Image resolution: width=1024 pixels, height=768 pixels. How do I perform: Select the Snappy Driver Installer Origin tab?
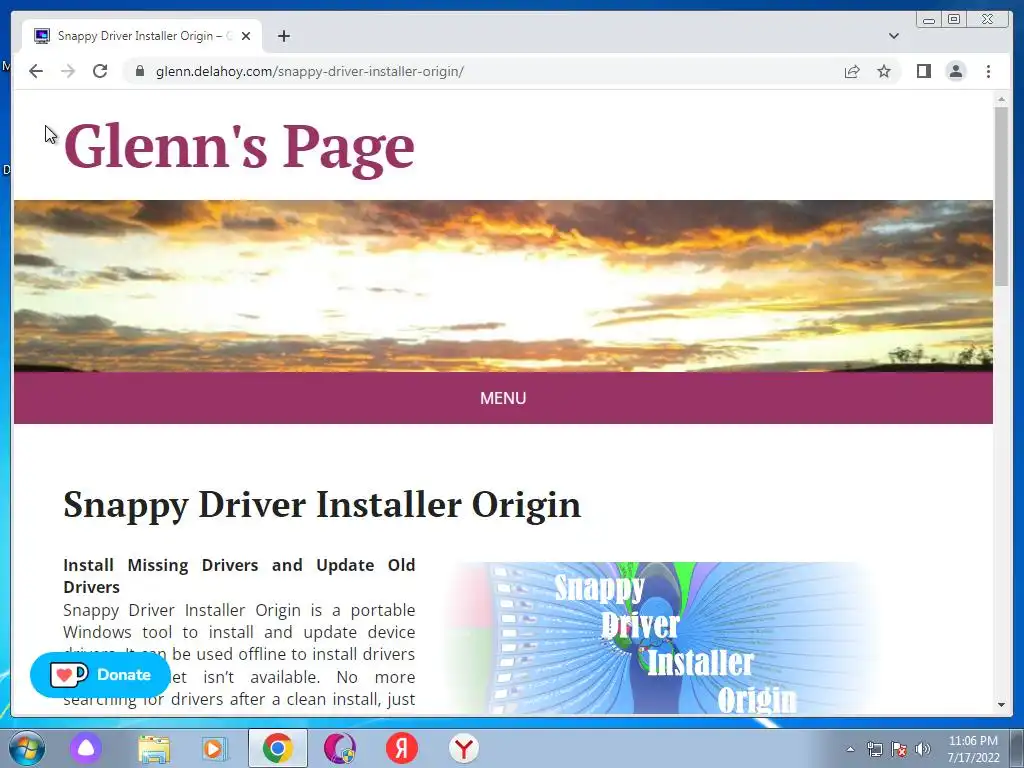pos(142,36)
